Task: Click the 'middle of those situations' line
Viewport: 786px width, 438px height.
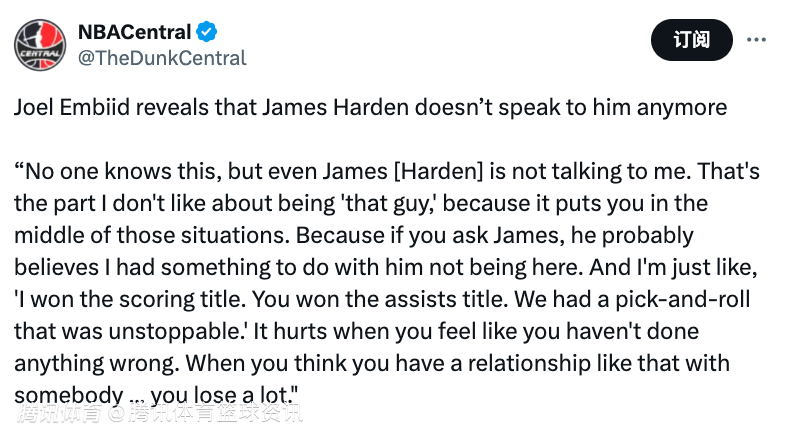Action: point(152,236)
